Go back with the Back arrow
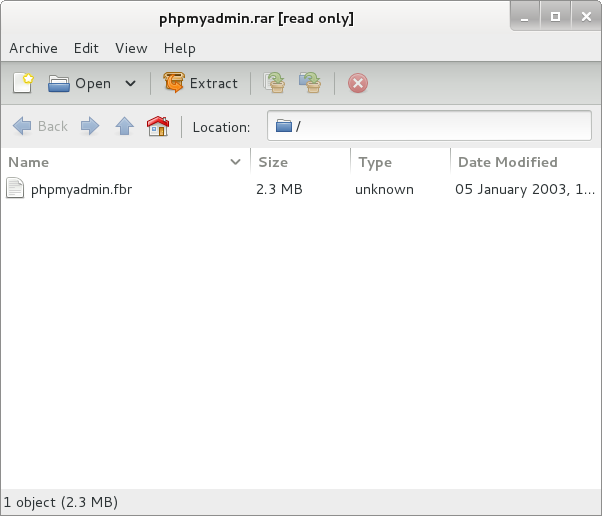This screenshot has height=516, width=602. [x=40, y=126]
